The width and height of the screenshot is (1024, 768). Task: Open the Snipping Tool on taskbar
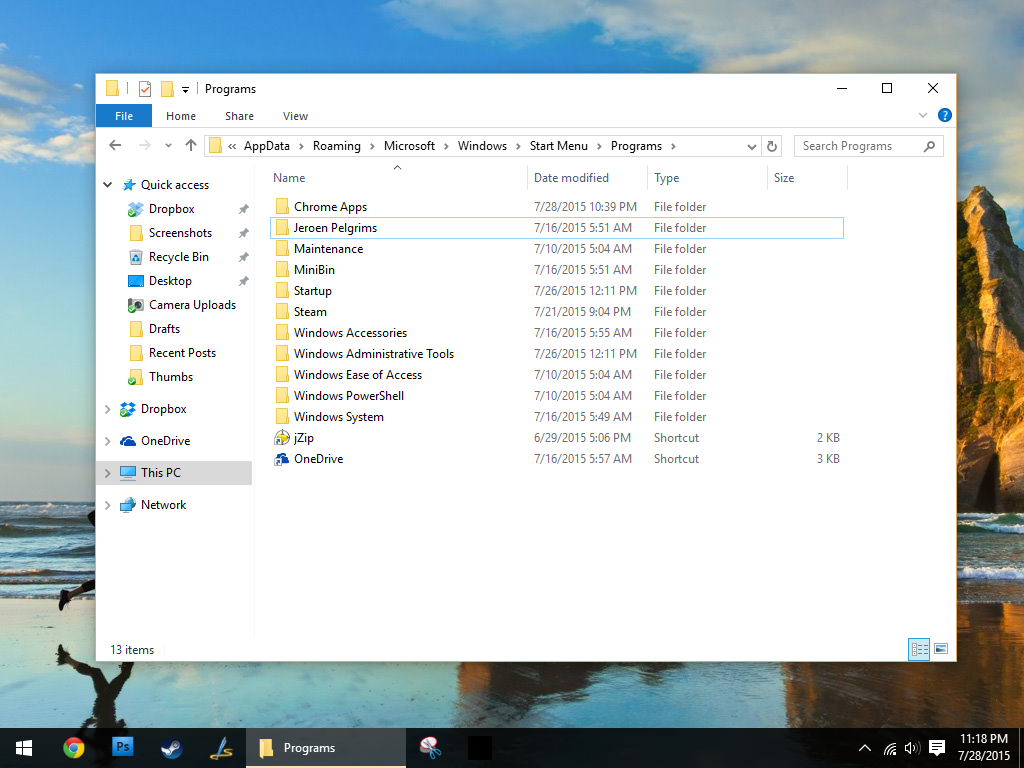[x=430, y=748]
